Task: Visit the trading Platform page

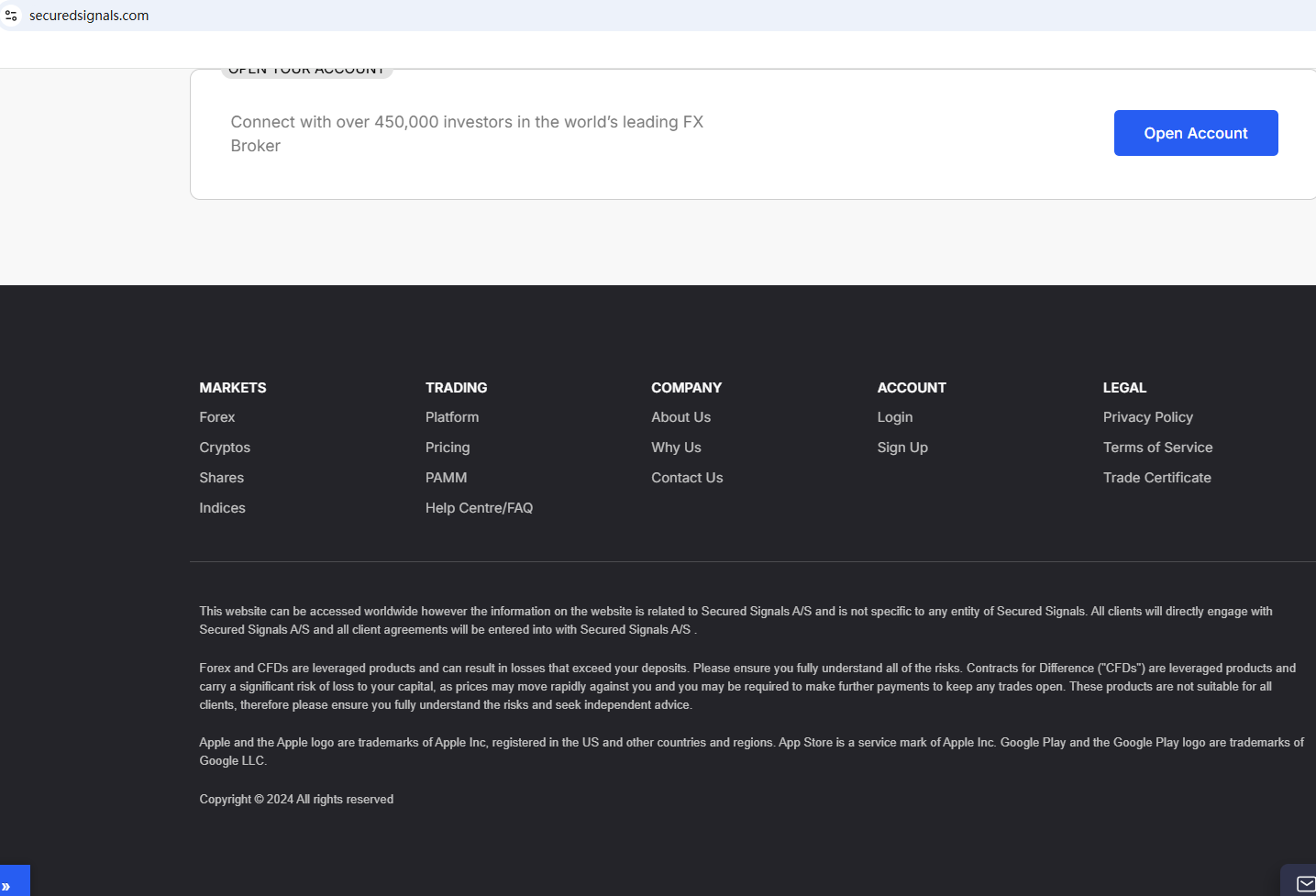Action: pos(452,417)
